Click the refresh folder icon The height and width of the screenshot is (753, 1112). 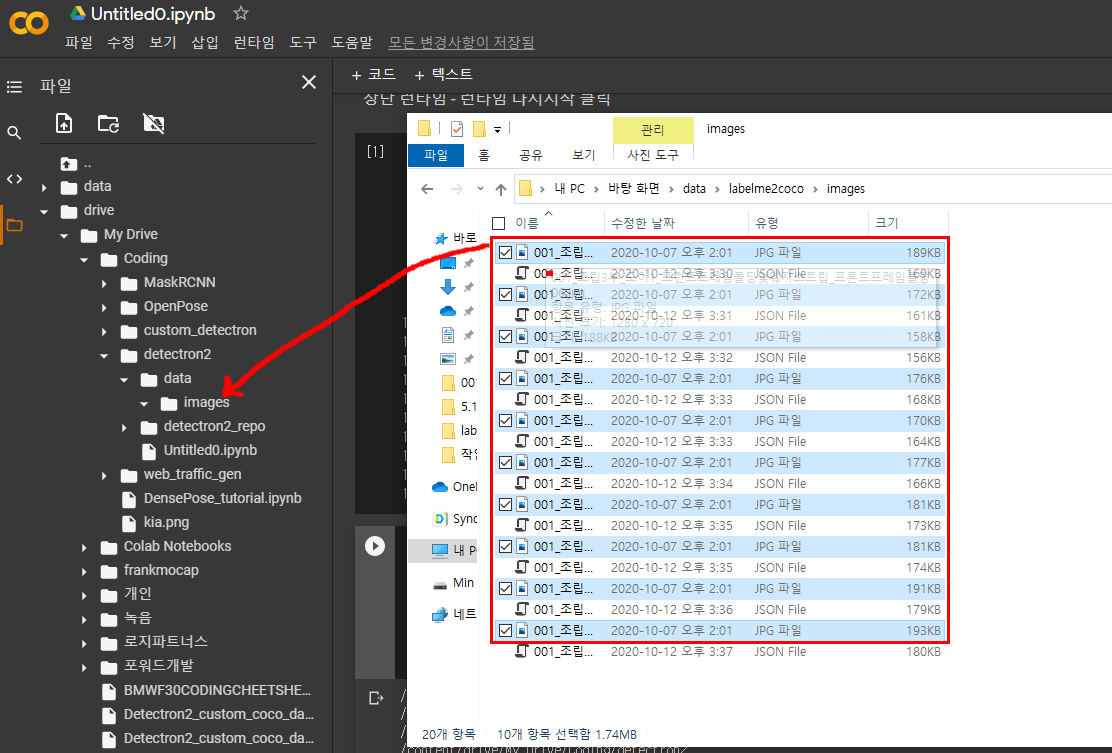(x=109, y=123)
